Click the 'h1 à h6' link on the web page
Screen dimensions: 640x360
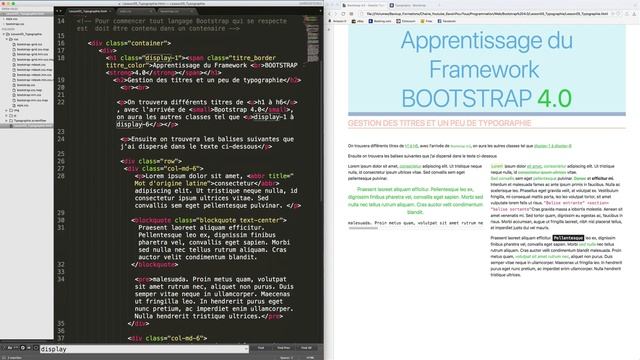(x=411, y=146)
